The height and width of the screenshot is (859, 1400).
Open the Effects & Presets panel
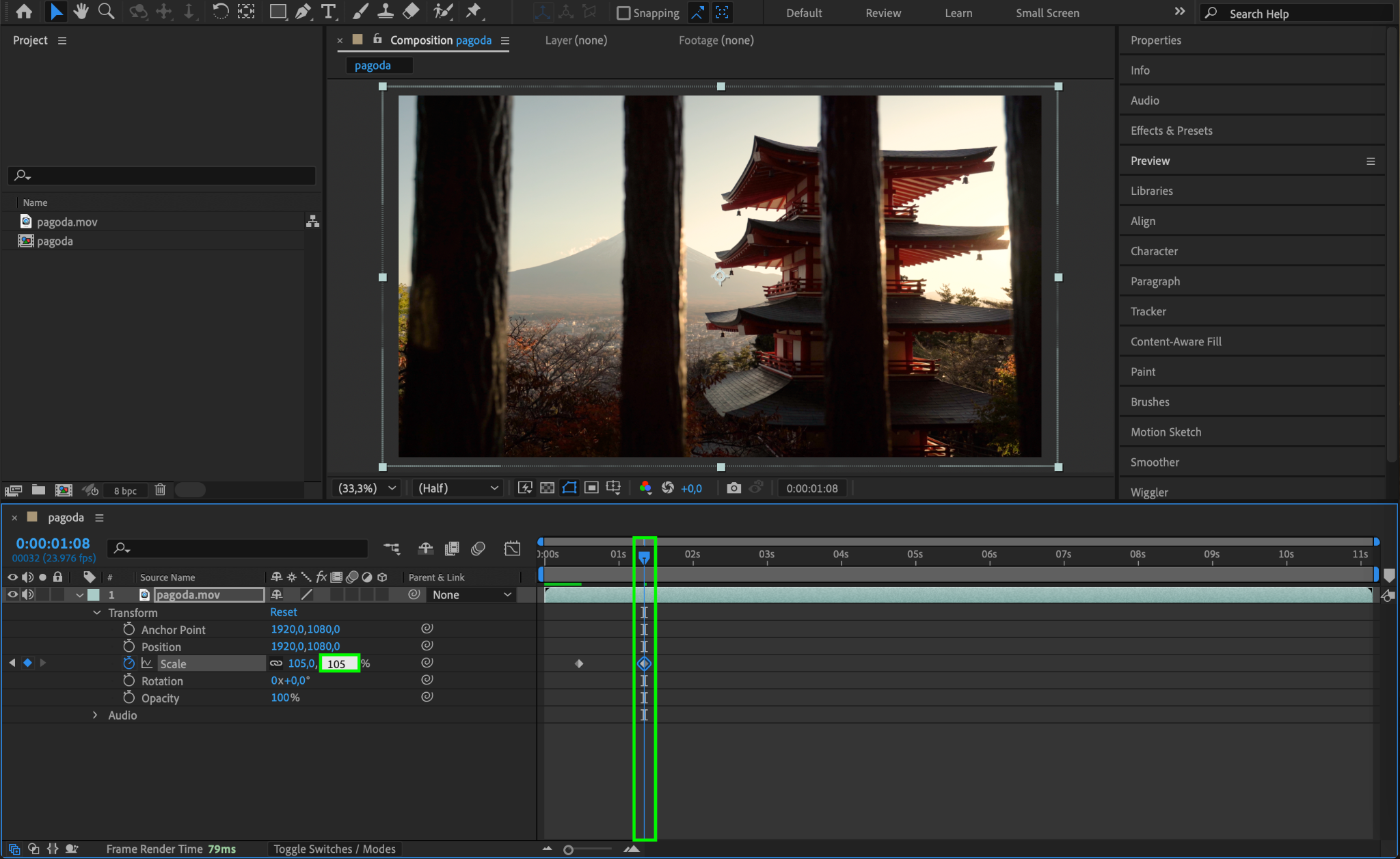[x=1171, y=131]
